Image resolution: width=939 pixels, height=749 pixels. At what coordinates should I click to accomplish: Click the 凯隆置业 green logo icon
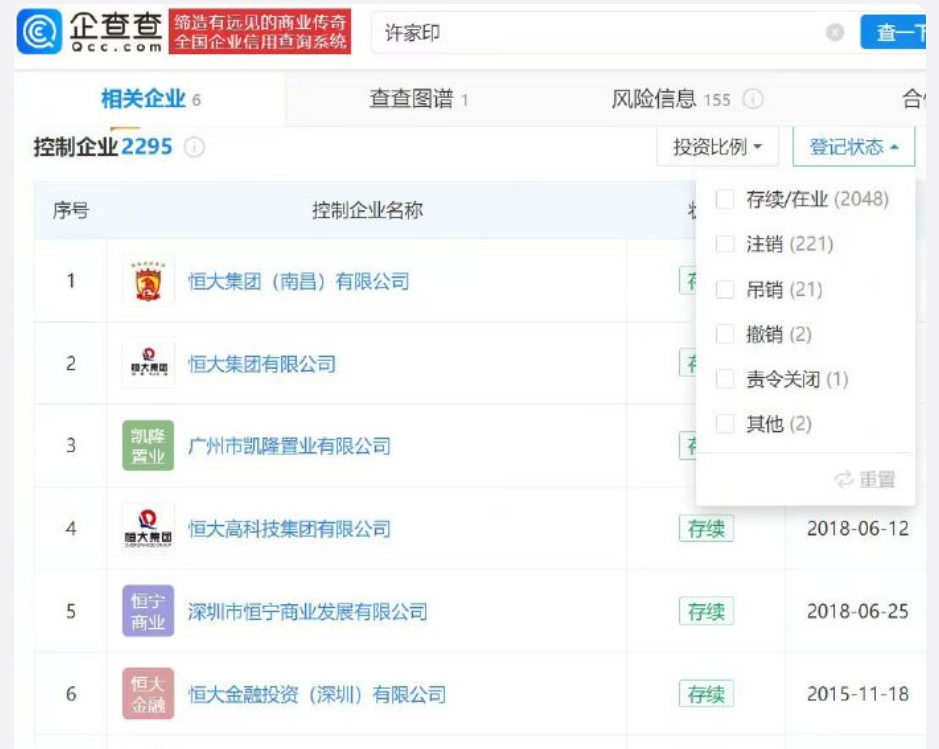pos(148,446)
